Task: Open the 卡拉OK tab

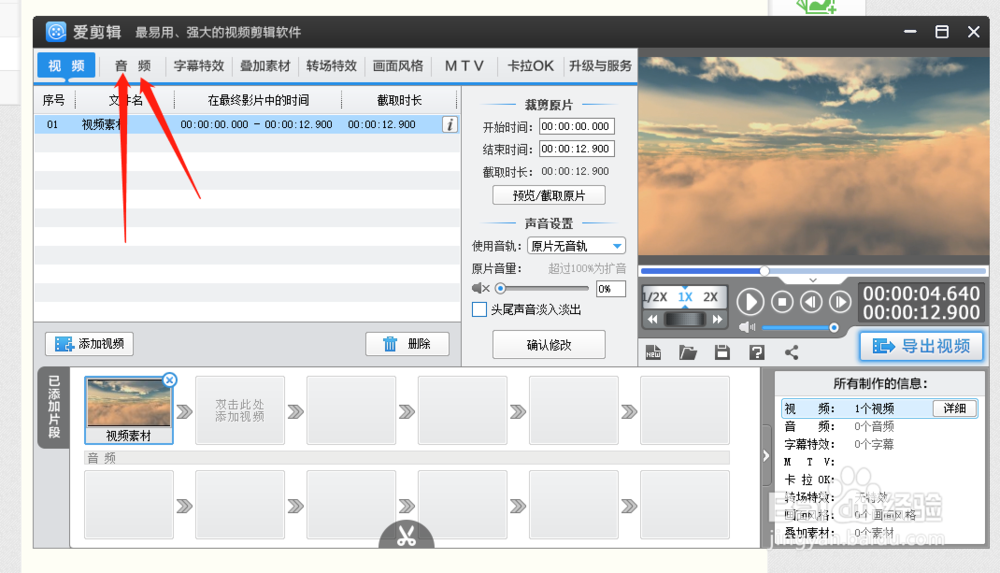Action: pos(530,66)
